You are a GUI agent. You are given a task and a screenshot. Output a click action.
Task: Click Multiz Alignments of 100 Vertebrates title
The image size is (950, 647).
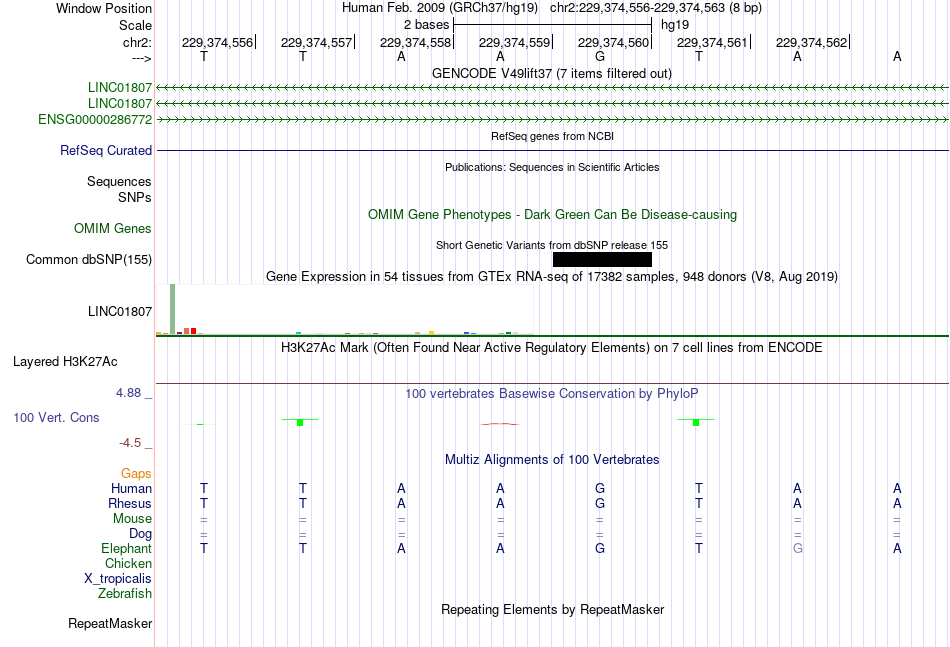coord(552,459)
